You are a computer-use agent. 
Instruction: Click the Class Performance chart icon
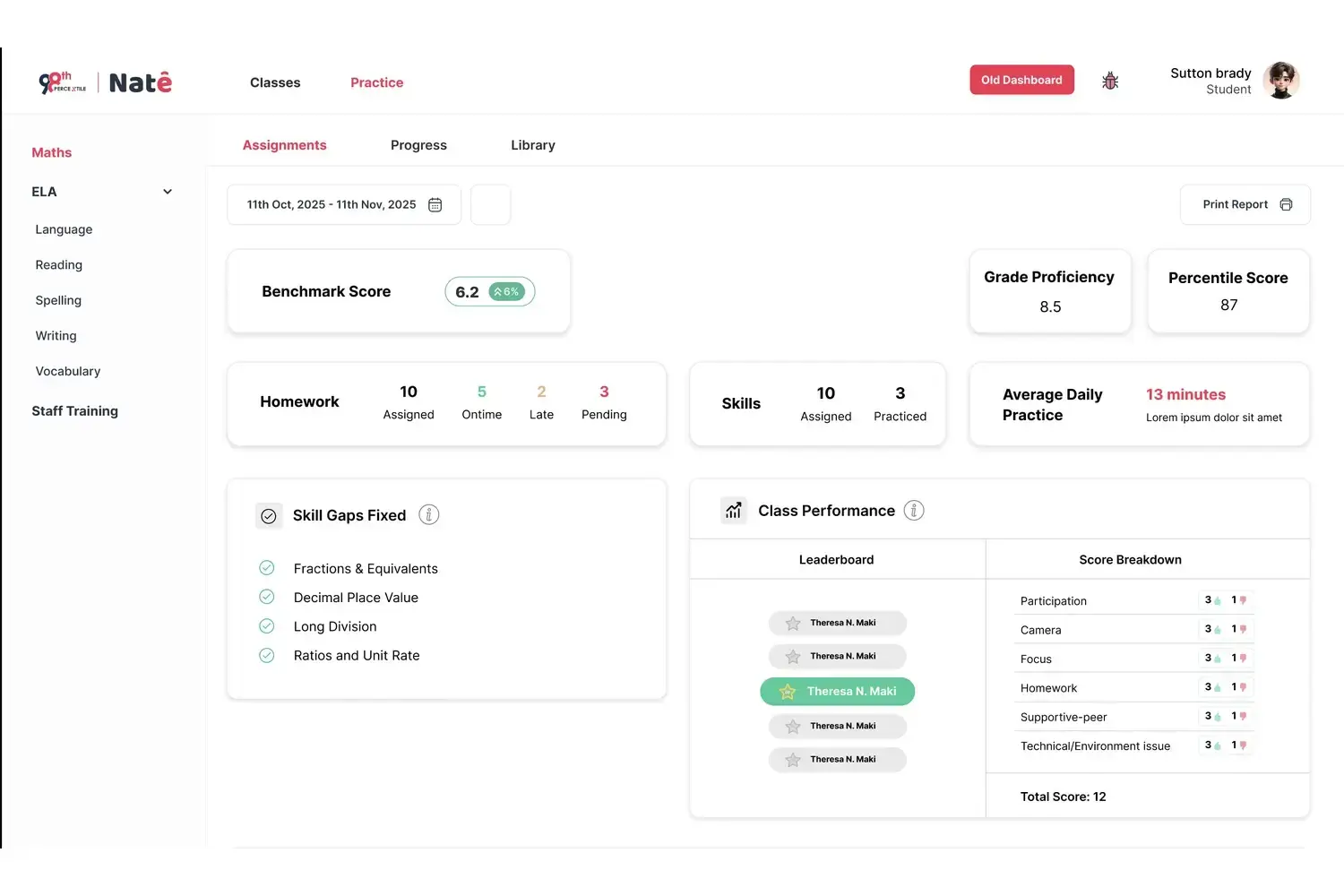[734, 511]
